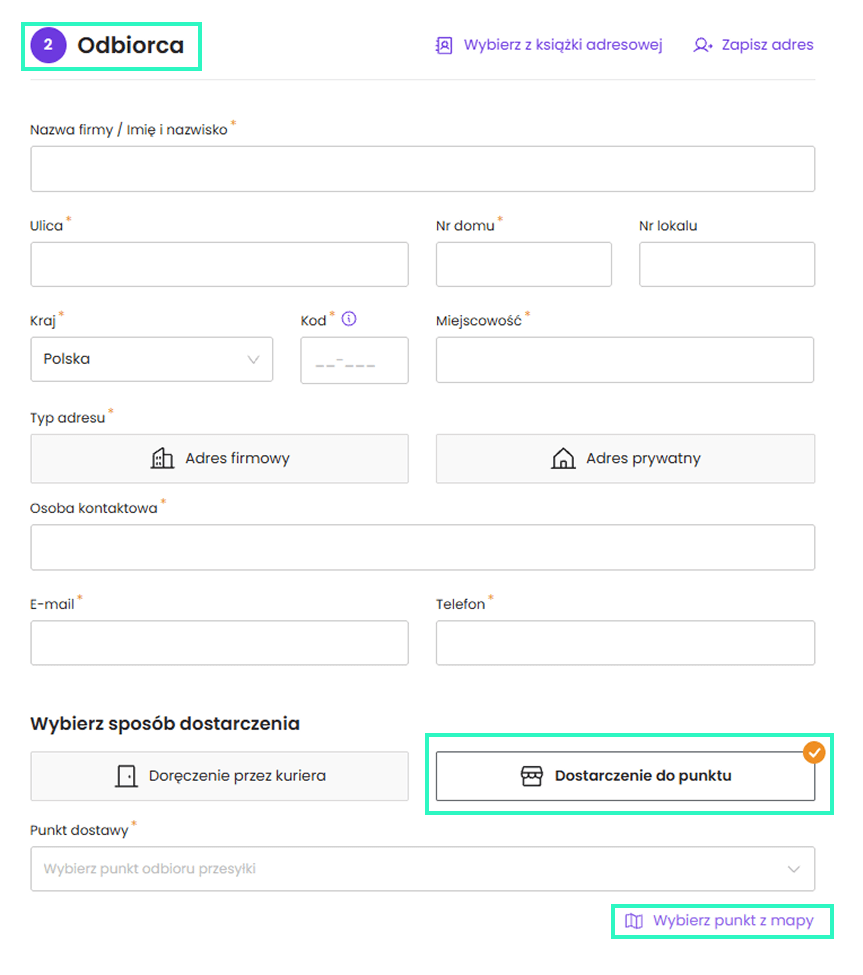Focus the Nazwa firmy name input field
863x975 pixels.
coord(422,169)
